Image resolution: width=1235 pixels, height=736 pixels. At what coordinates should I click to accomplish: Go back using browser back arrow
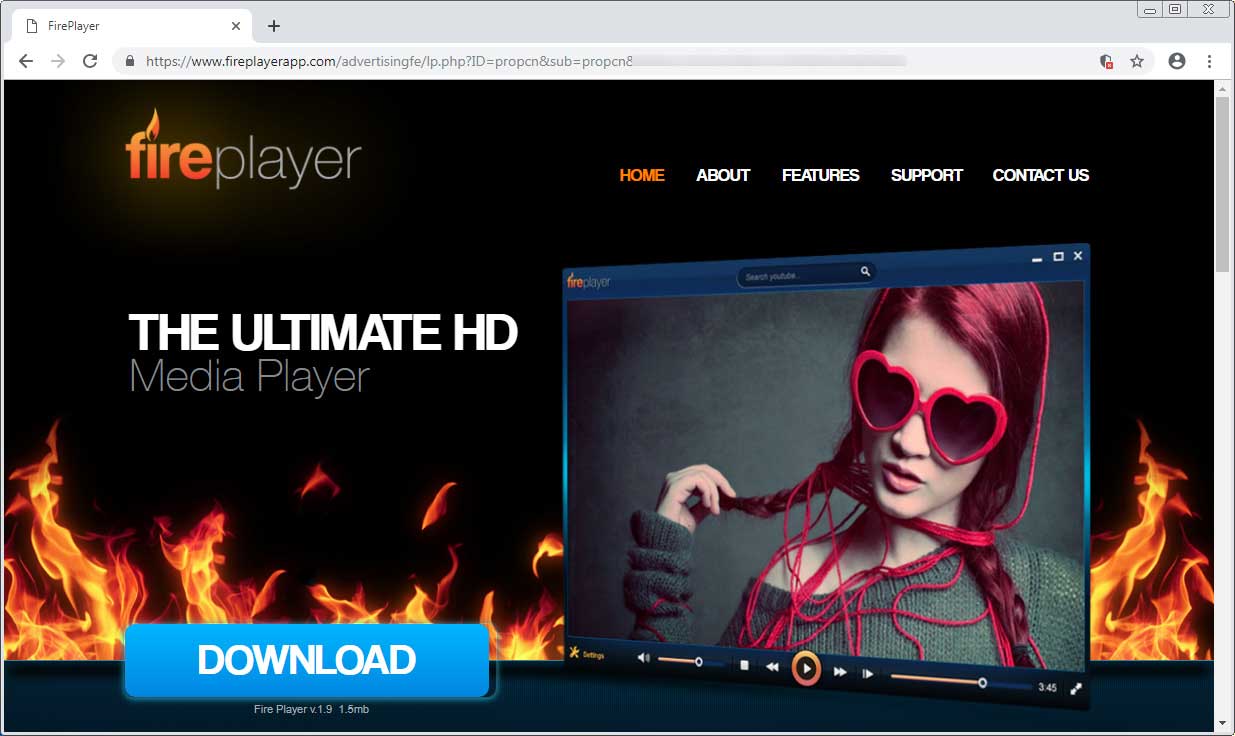26,61
